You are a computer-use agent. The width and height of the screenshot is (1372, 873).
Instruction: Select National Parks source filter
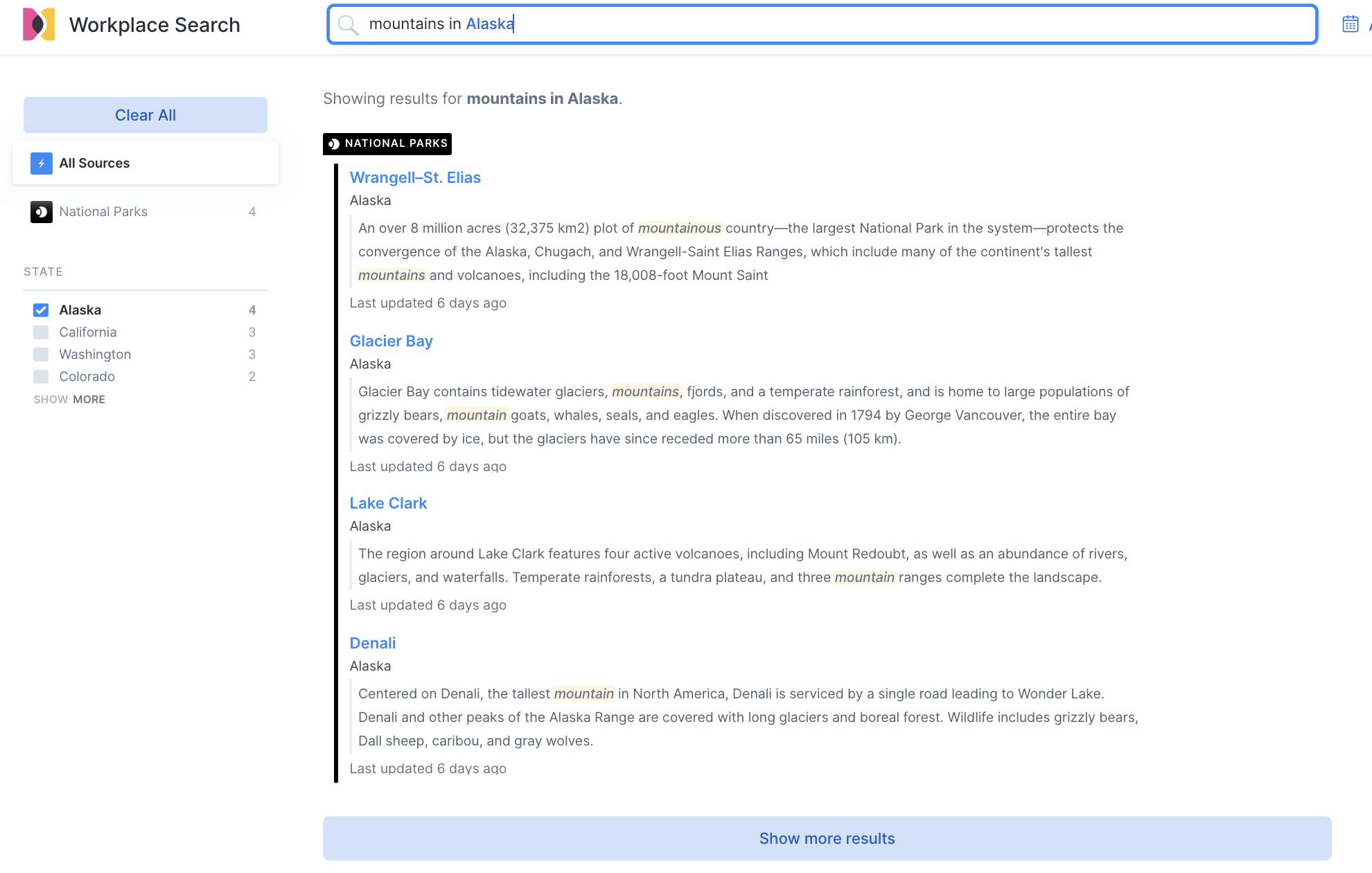click(x=104, y=212)
